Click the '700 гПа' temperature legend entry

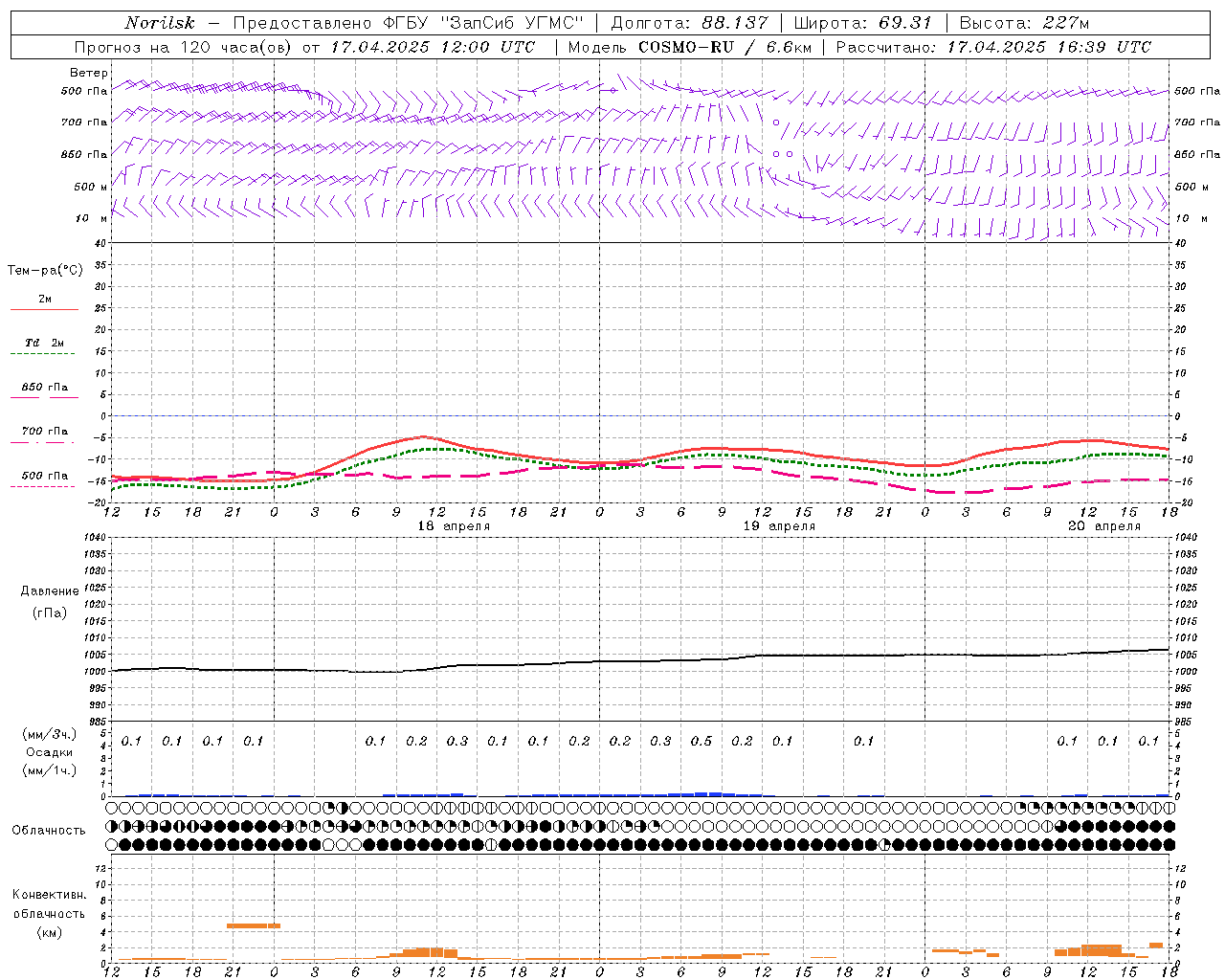coord(45,432)
